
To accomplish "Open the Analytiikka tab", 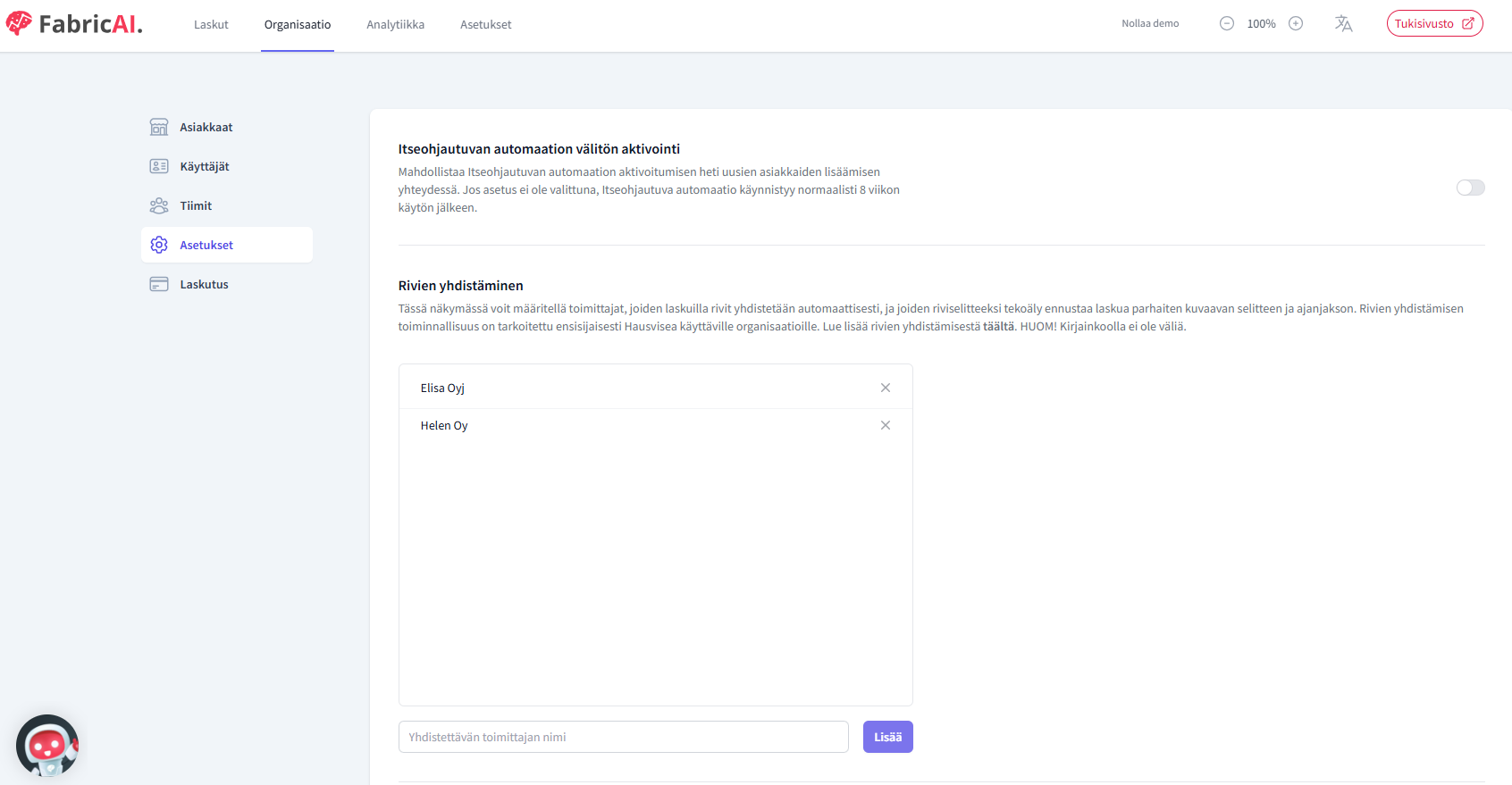I will (x=395, y=25).
